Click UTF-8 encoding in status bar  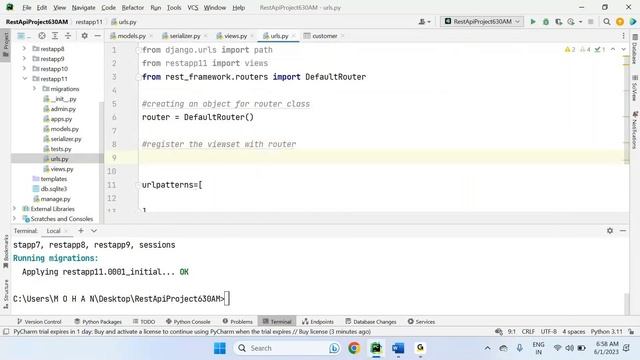coord(549,332)
